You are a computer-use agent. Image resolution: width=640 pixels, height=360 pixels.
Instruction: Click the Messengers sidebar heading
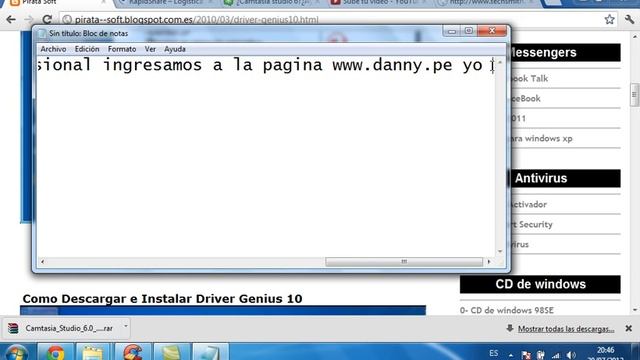(x=565, y=53)
